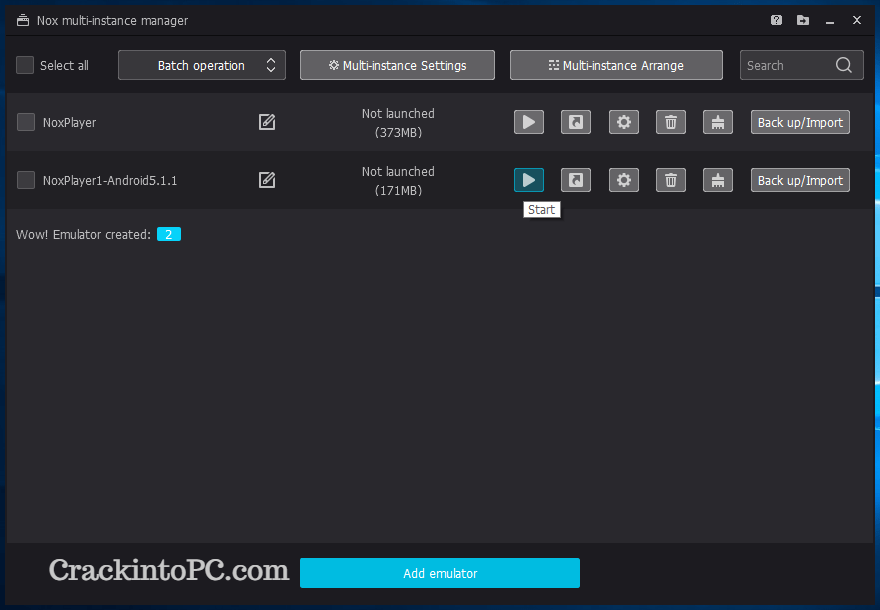Toggle the Select all checkbox
Viewport: 880px width, 610px height.
coord(25,65)
